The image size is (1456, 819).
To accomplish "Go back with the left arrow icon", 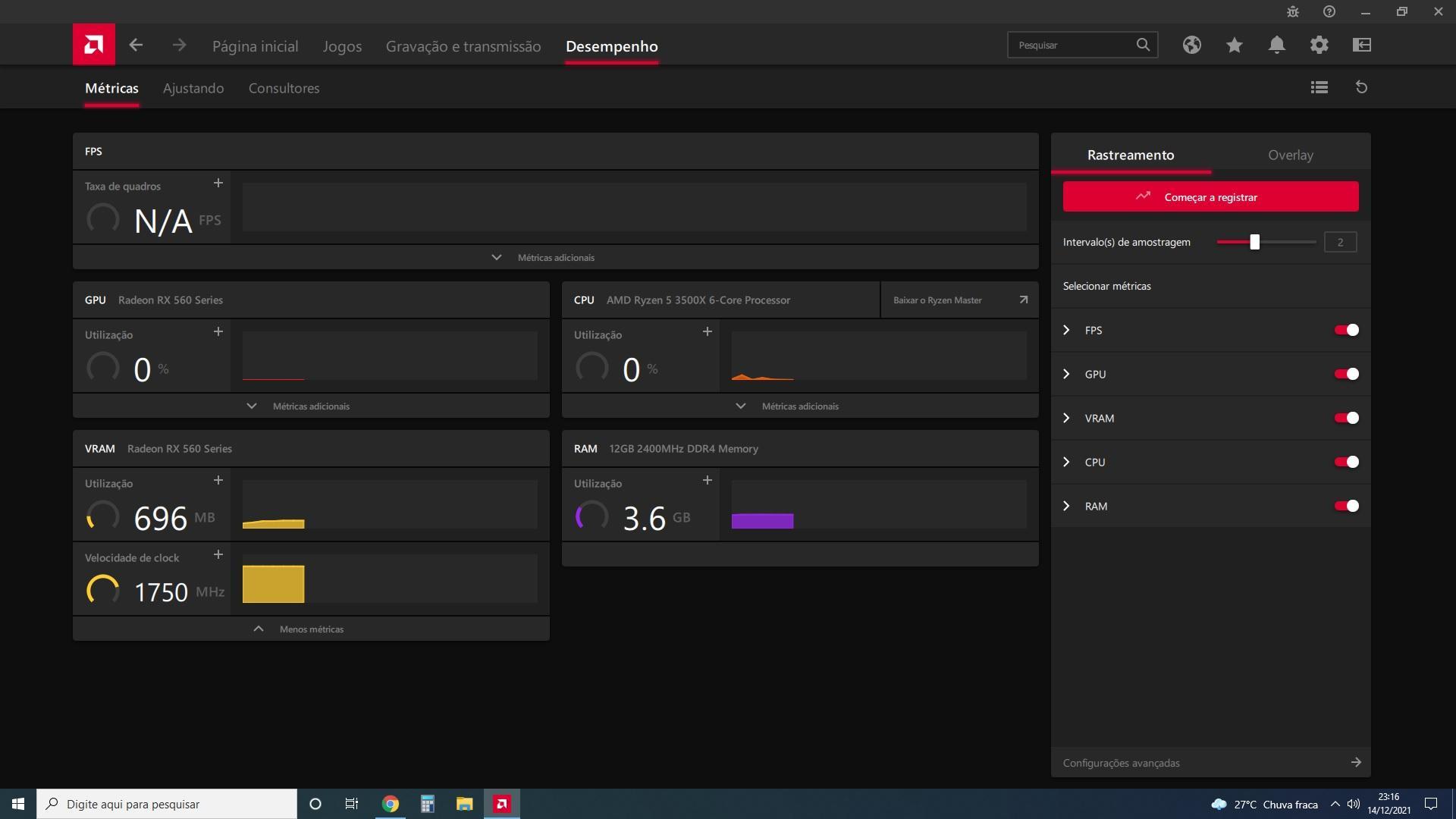I will tap(136, 45).
